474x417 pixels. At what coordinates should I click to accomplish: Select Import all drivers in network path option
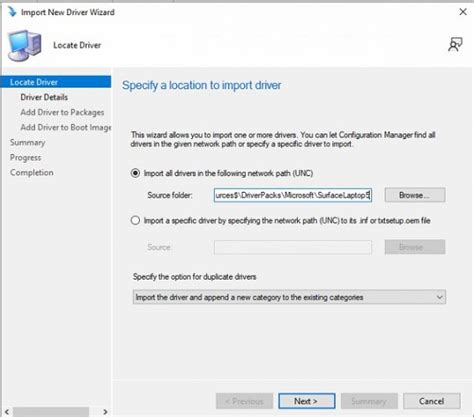coord(135,173)
